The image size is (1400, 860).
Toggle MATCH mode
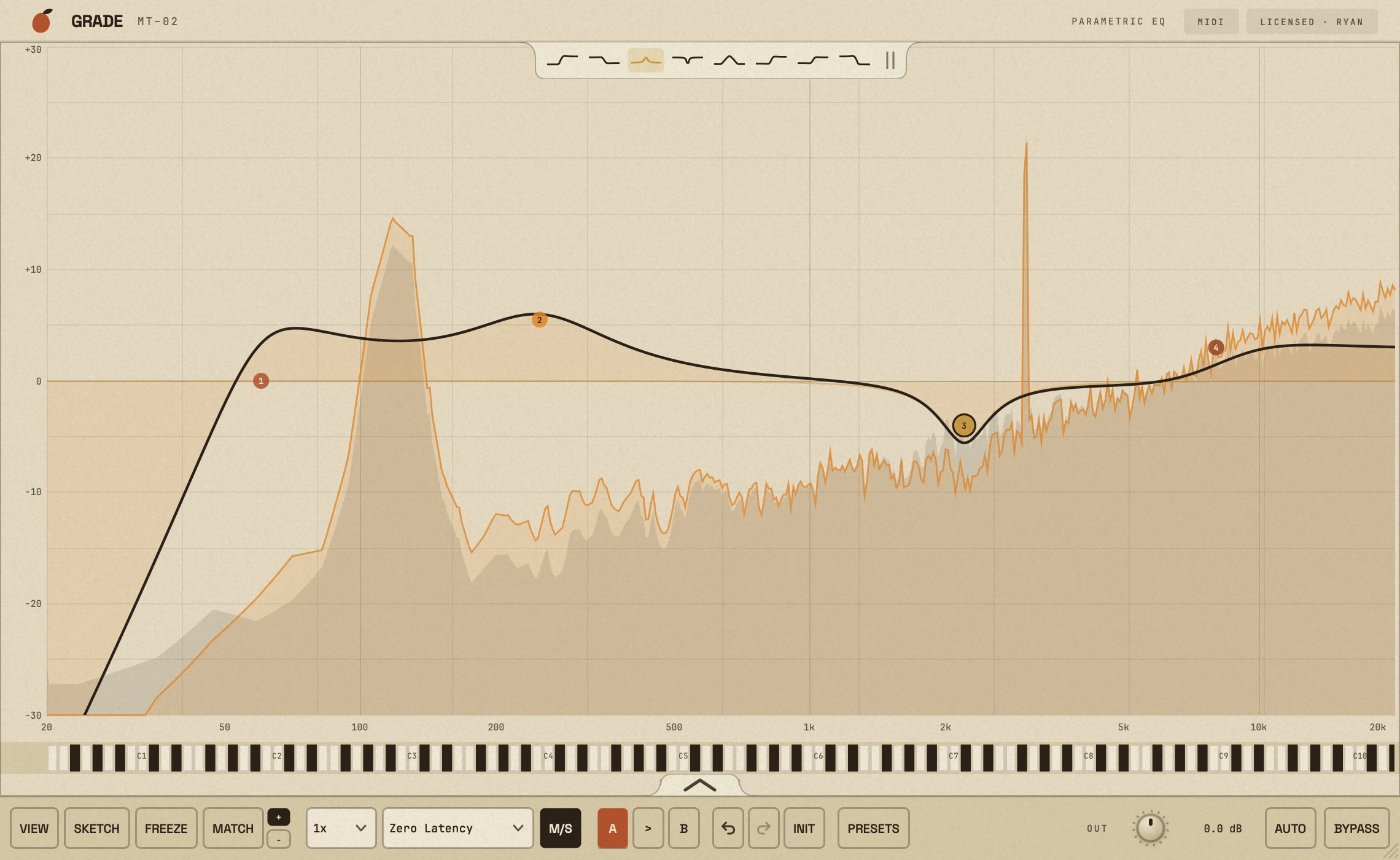tap(233, 828)
